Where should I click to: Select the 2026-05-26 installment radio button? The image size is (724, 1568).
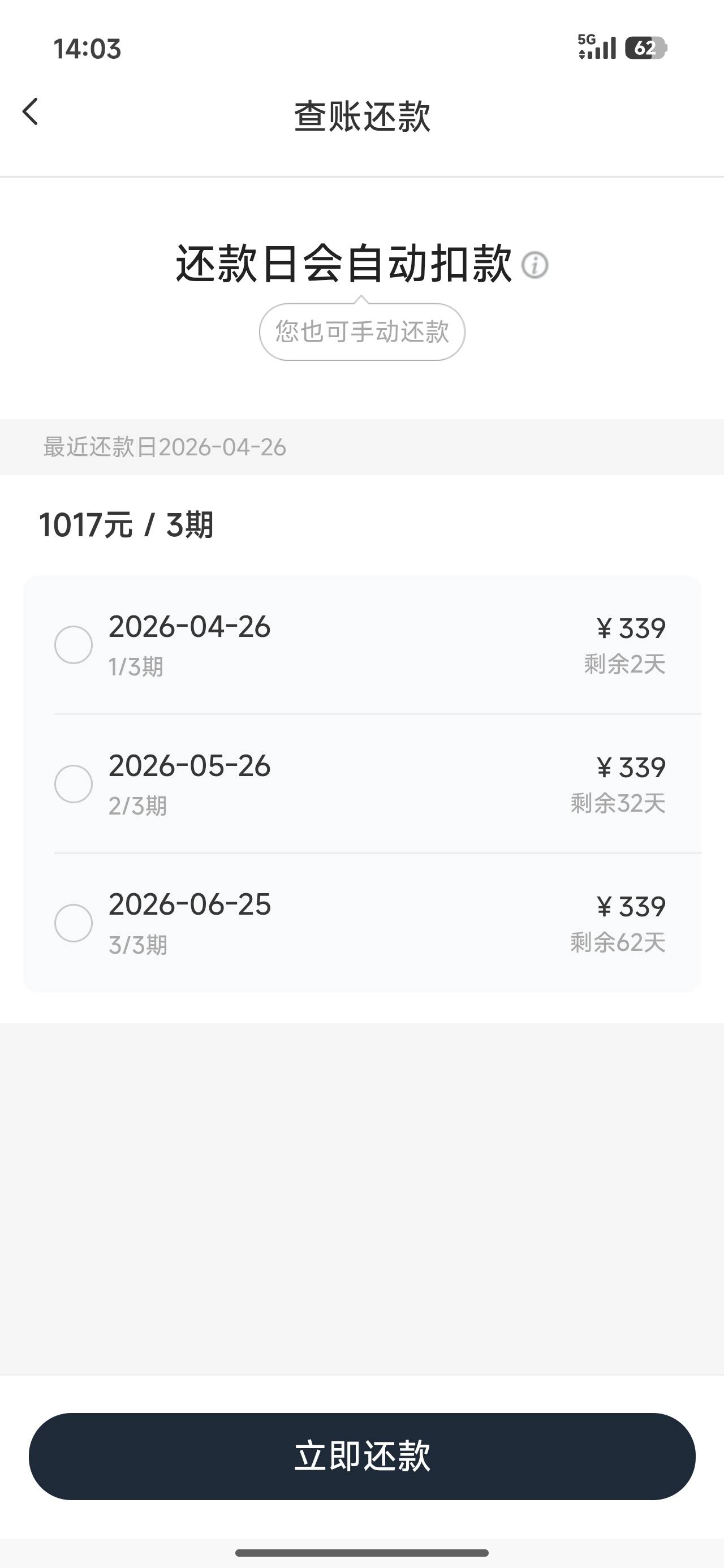click(x=74, y=784)
